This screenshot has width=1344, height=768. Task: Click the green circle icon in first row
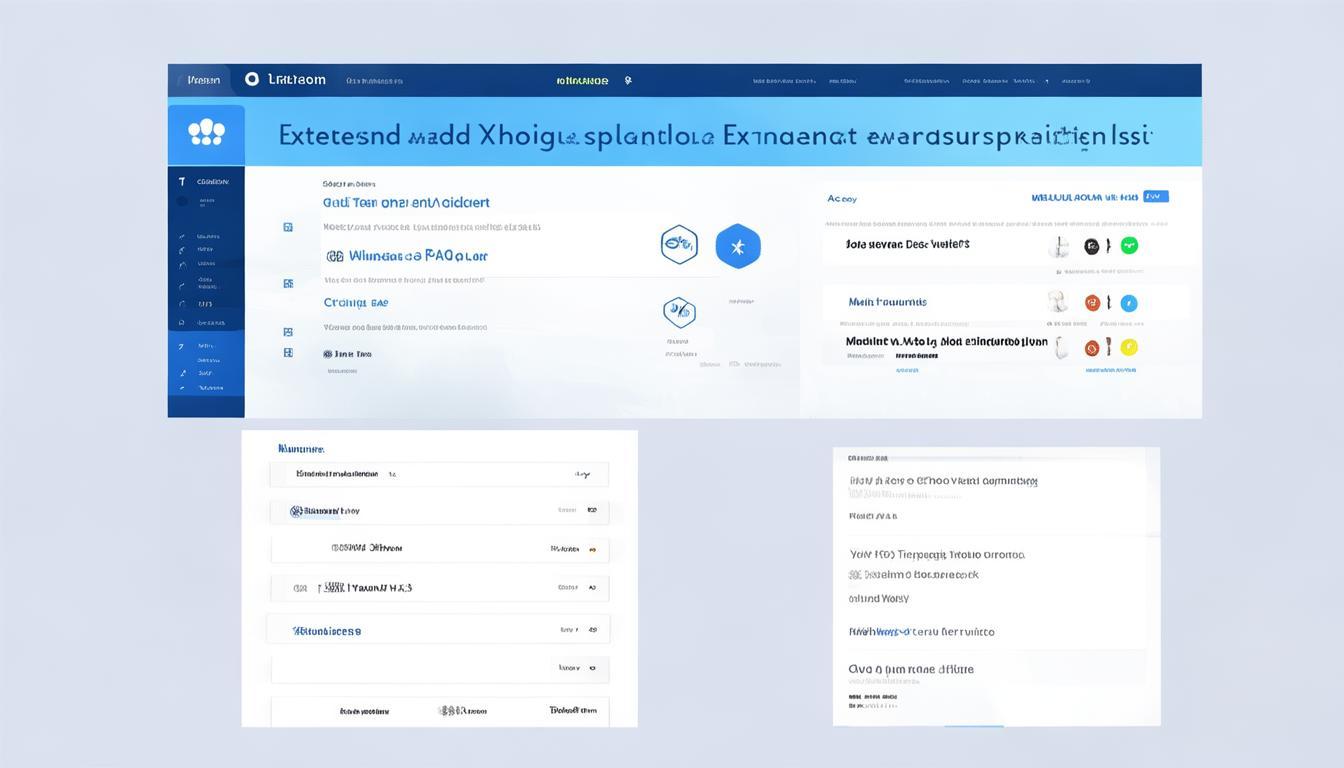click(x=1129, y=245)
